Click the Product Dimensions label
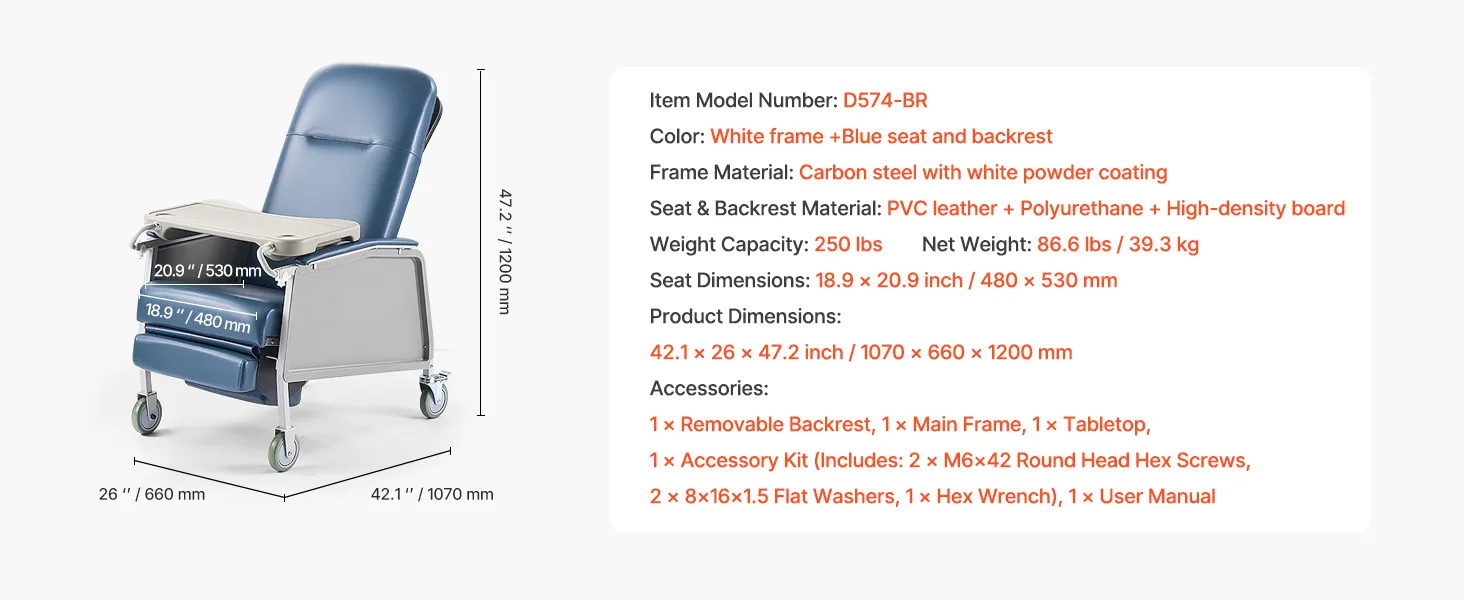The image size is (1464, 600). tap(745, 316)
